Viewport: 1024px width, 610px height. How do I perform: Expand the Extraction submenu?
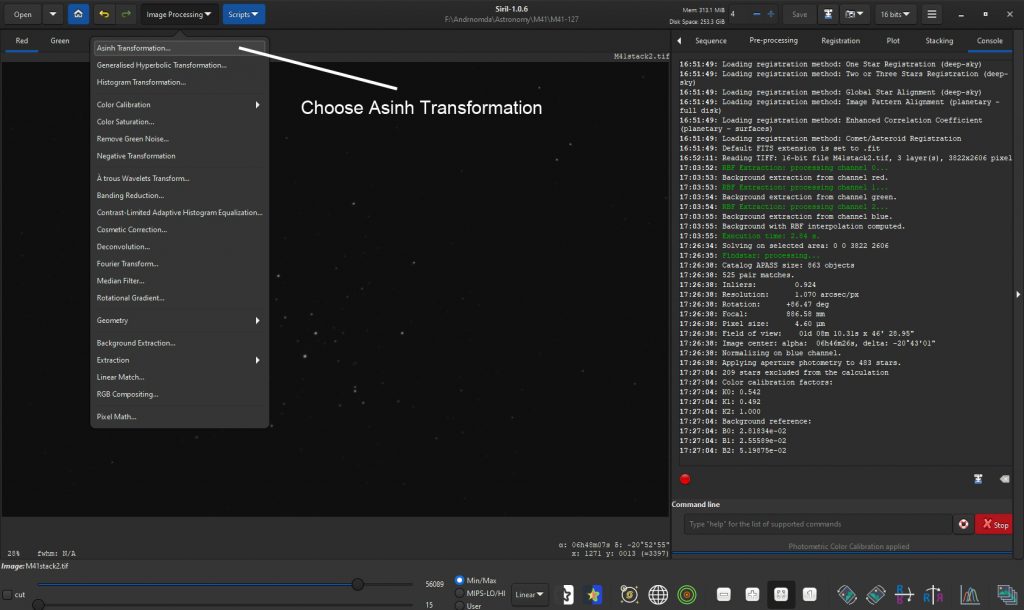(x=178, y=360)
